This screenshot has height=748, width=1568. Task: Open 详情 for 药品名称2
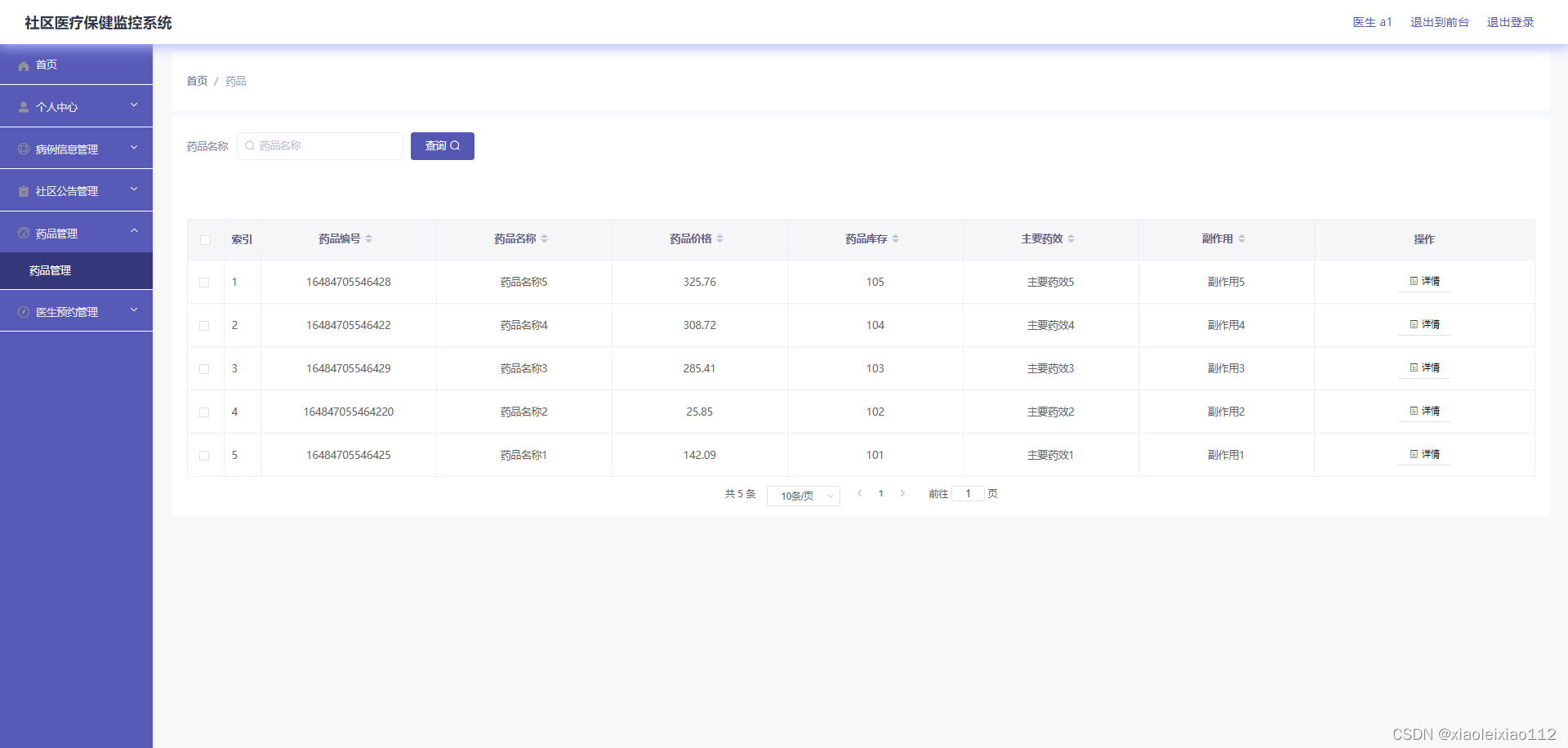pos(1424,411)
